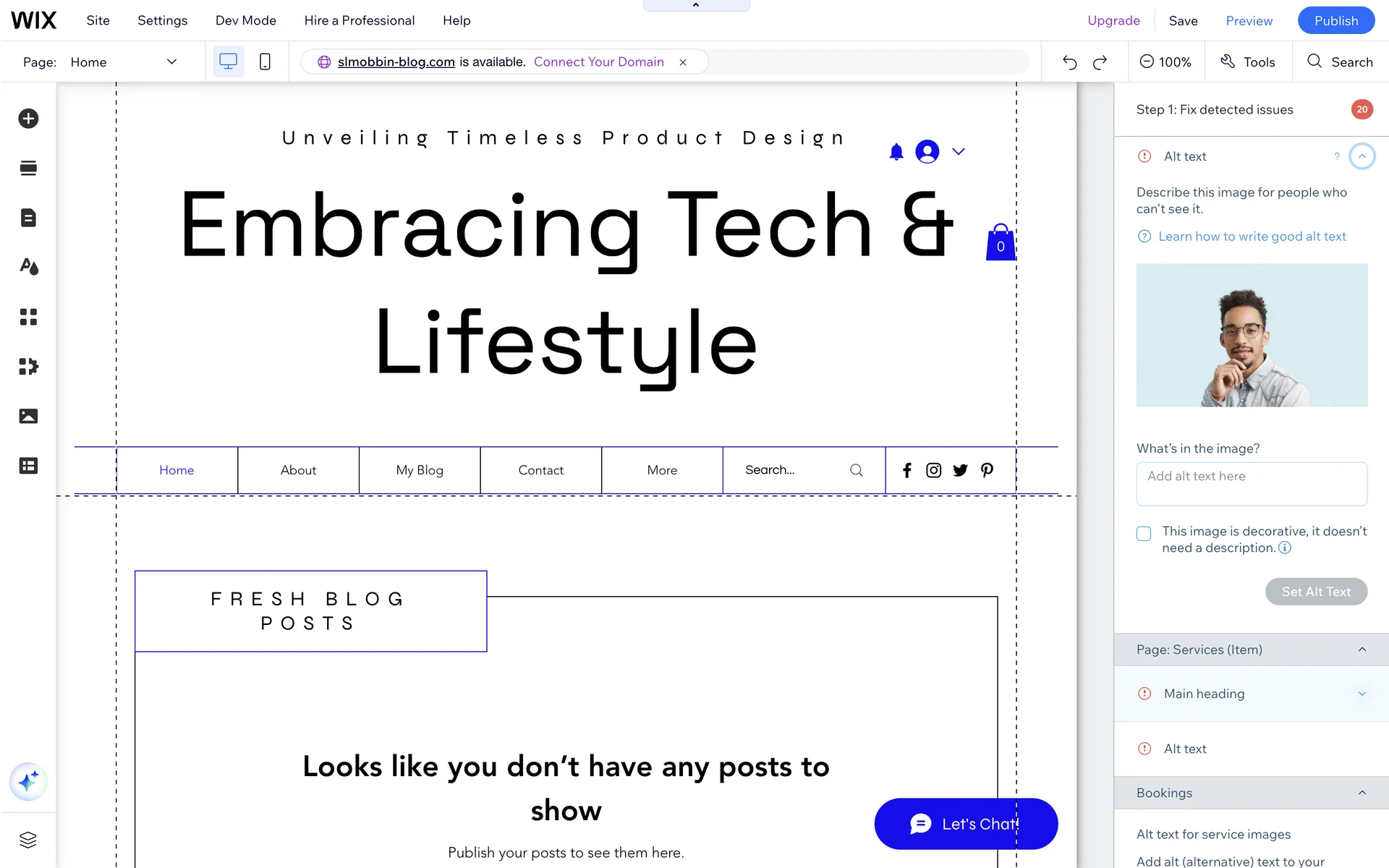This screenshot has width=1389, height=868.
Task: Collapse the Page: Services (Item) section
Action: pyautogui.click(x=1362, y=650)
